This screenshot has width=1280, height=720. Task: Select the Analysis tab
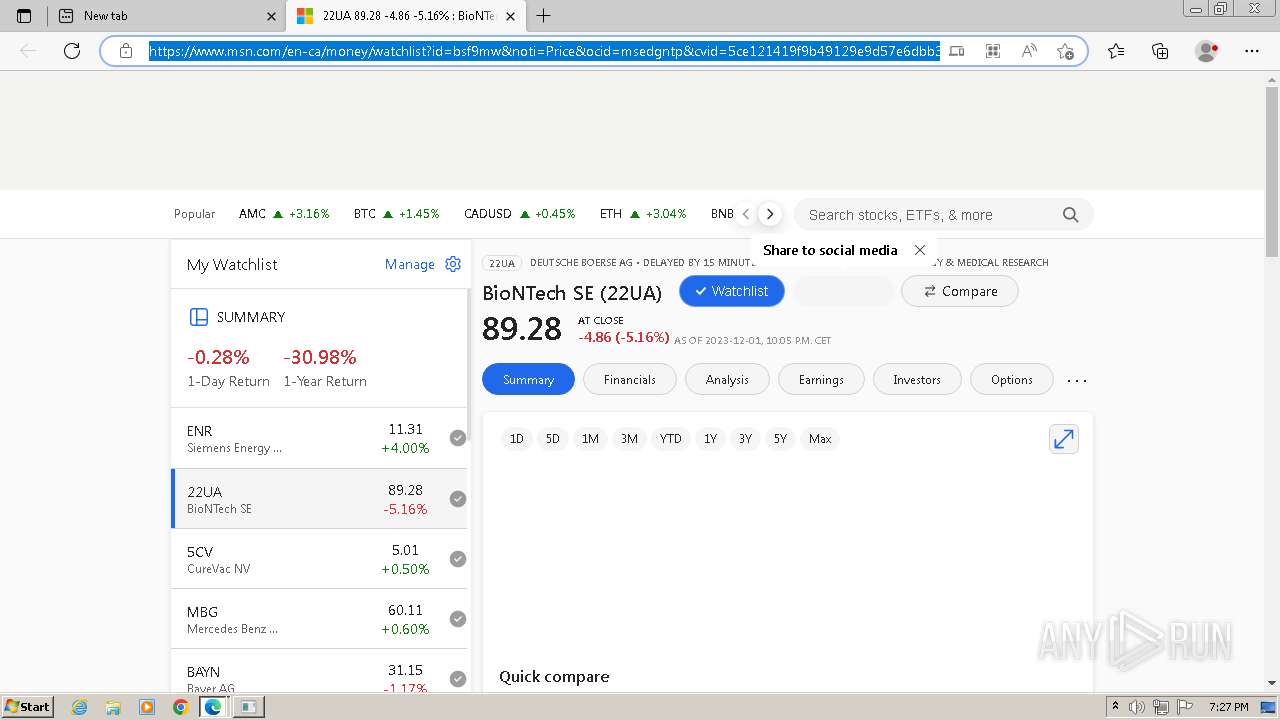[x=727, y=380]
